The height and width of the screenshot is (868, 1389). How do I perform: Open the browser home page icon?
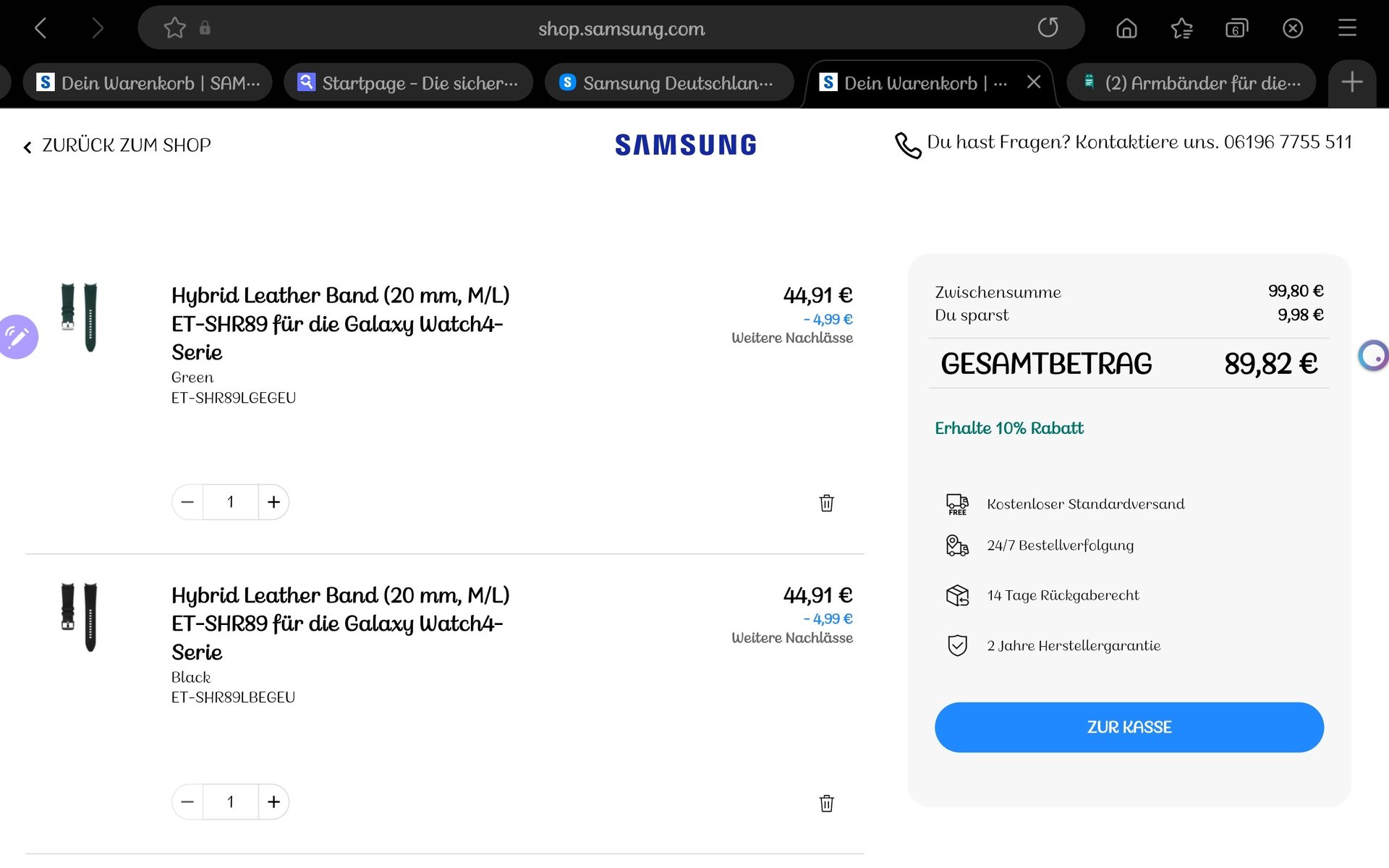point(1126,28)
